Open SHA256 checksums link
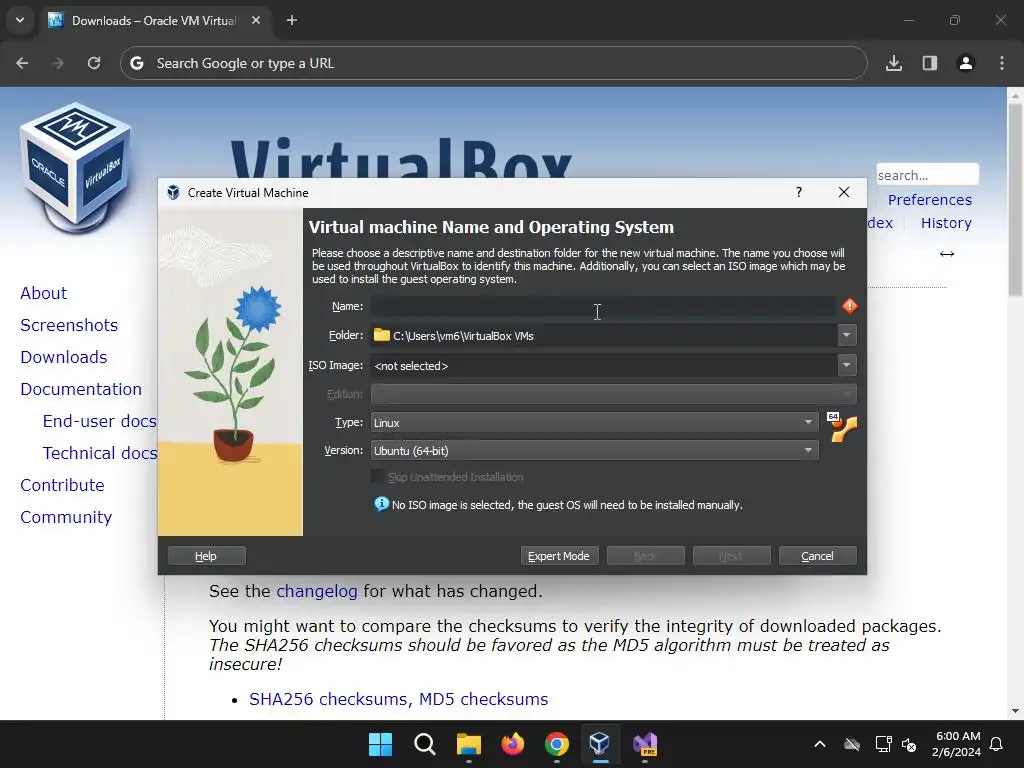Screen dimensions: 1024x768 tap(329, 699)
